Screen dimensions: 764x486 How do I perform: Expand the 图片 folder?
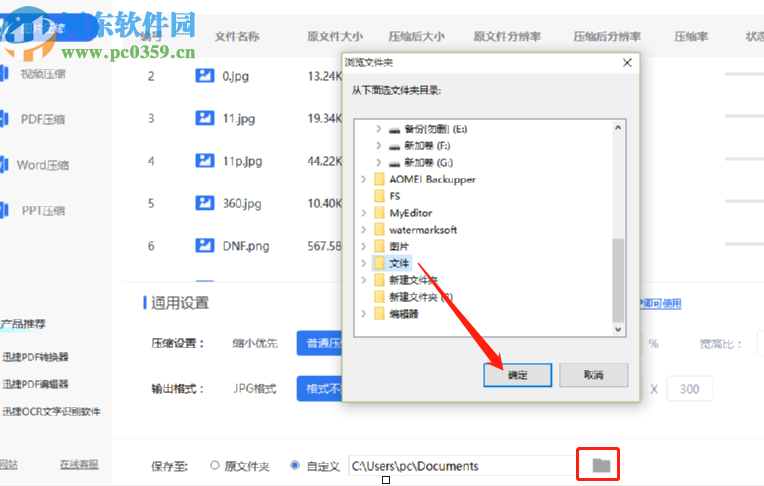point(363,246)
